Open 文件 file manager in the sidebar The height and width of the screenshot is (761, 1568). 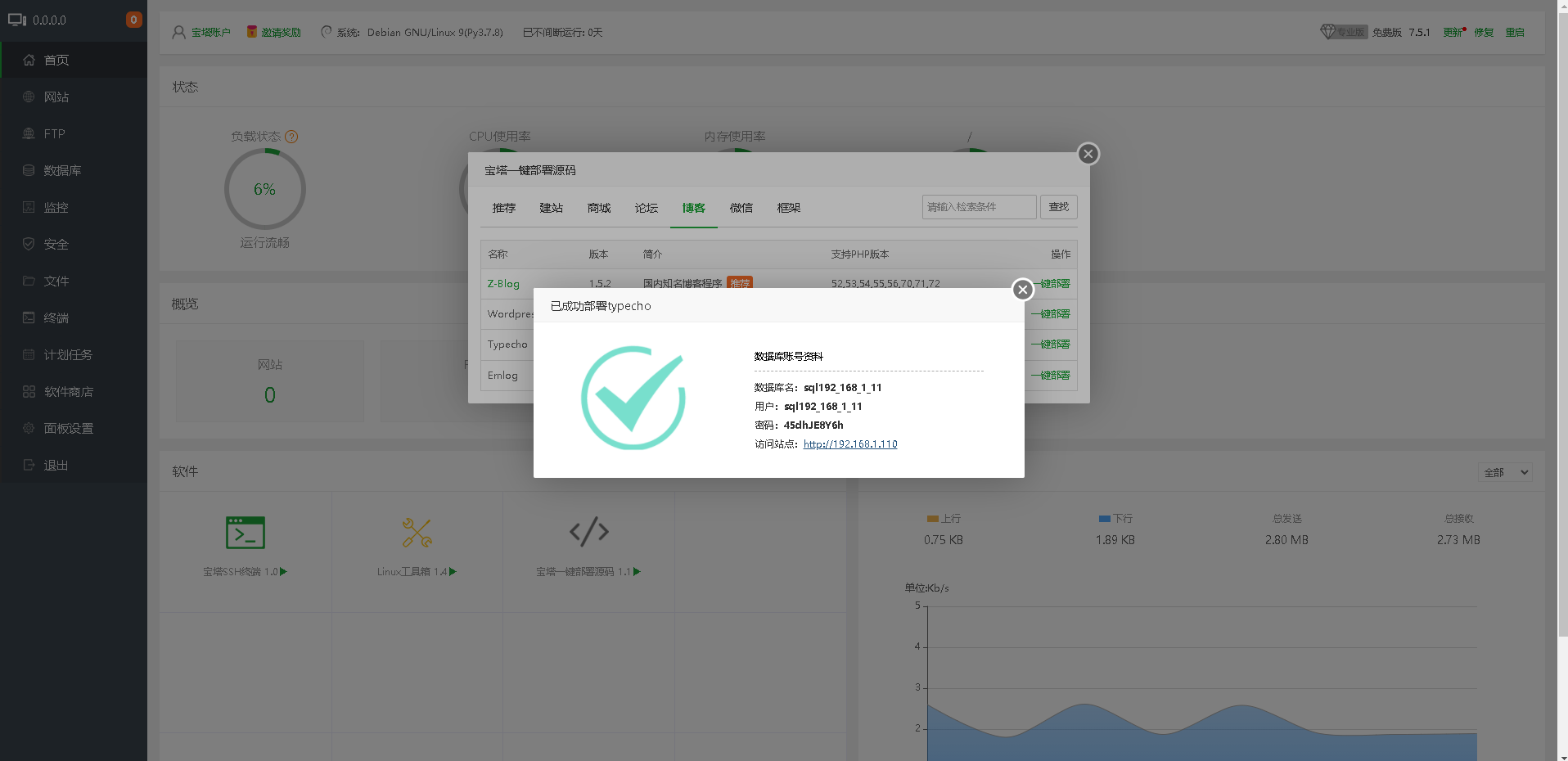[x=74, y=281]
